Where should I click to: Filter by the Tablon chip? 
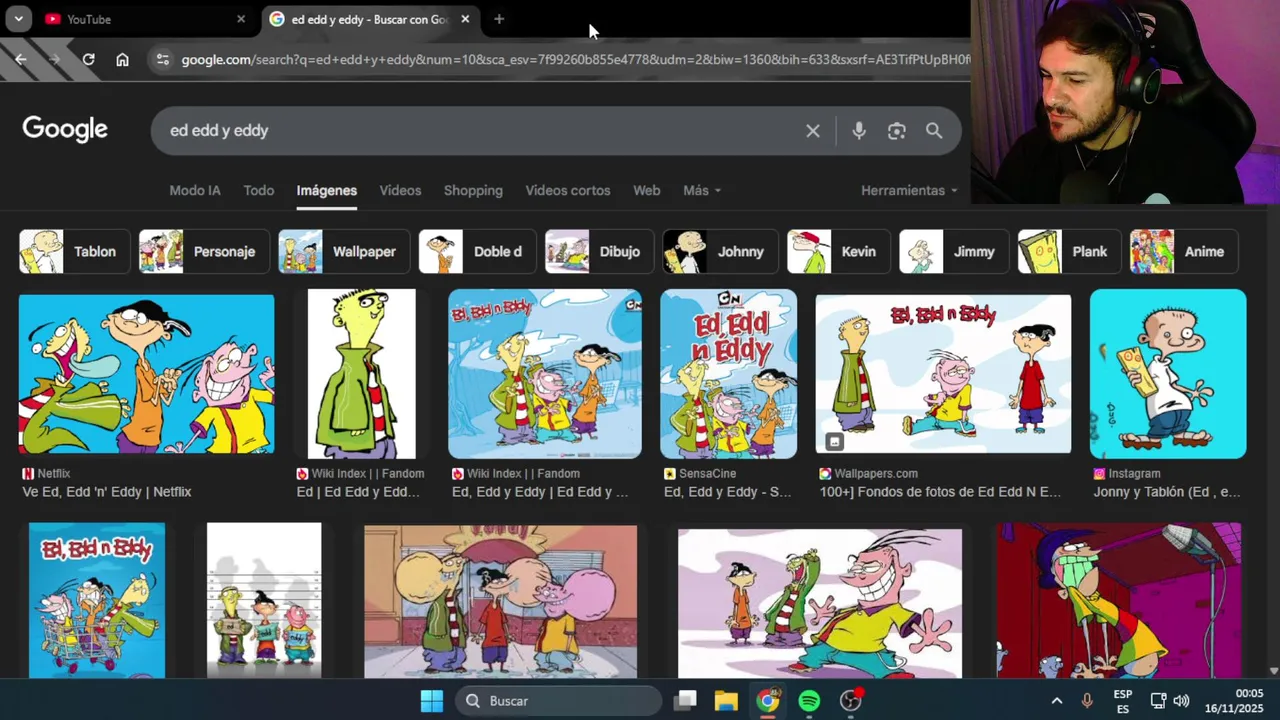tap(74, 252)
